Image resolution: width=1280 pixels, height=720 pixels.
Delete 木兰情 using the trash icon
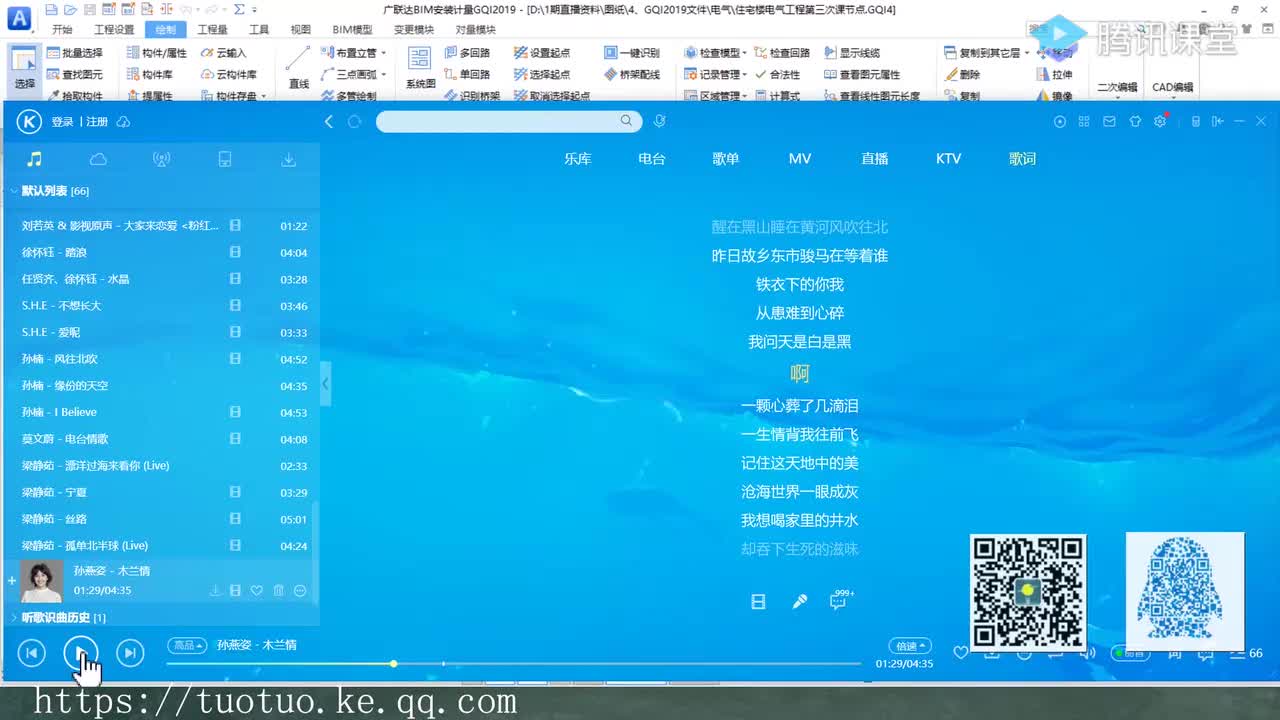[278, 591]
